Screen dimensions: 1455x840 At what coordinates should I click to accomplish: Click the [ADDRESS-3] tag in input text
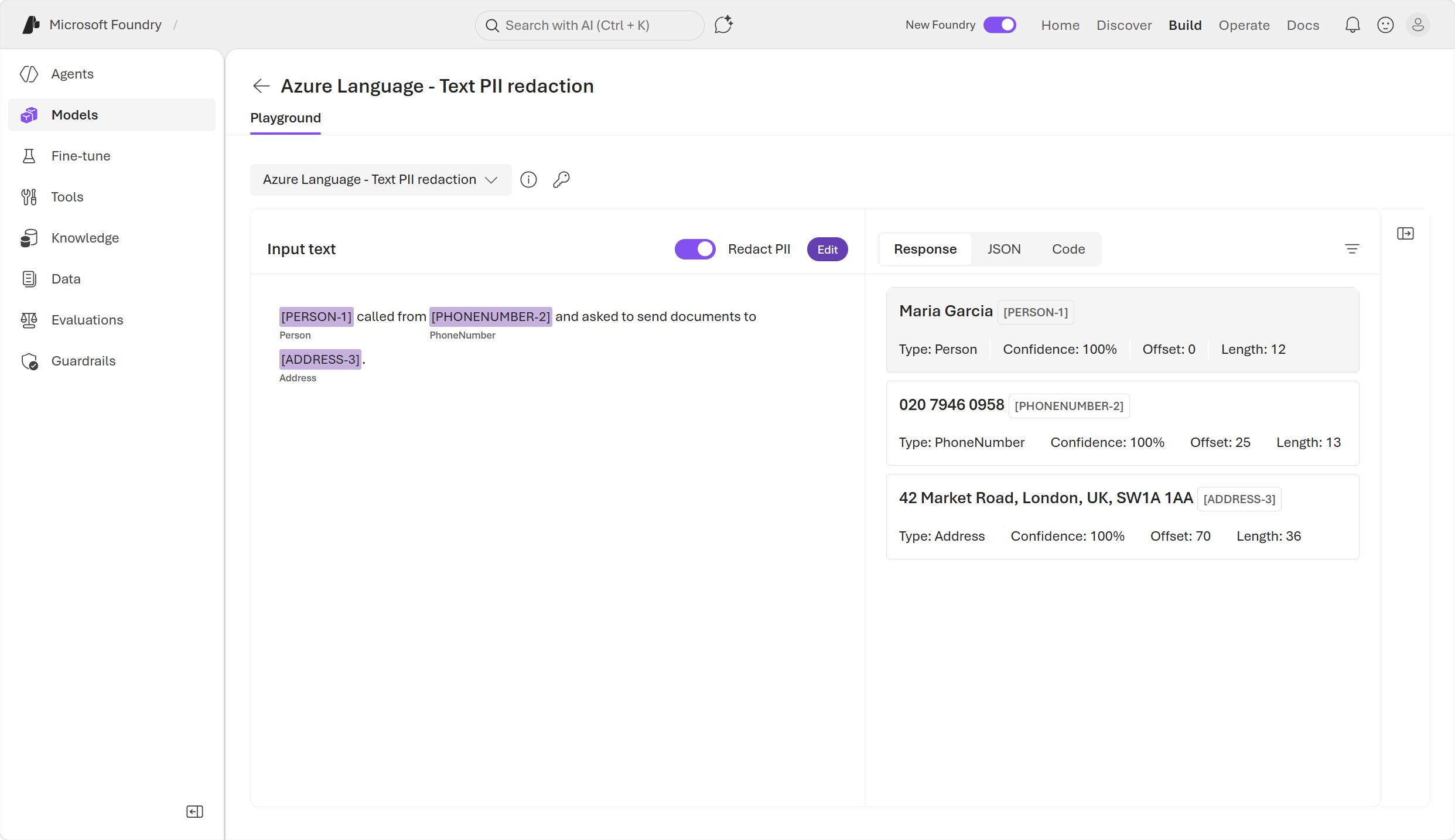click(320, 359)
